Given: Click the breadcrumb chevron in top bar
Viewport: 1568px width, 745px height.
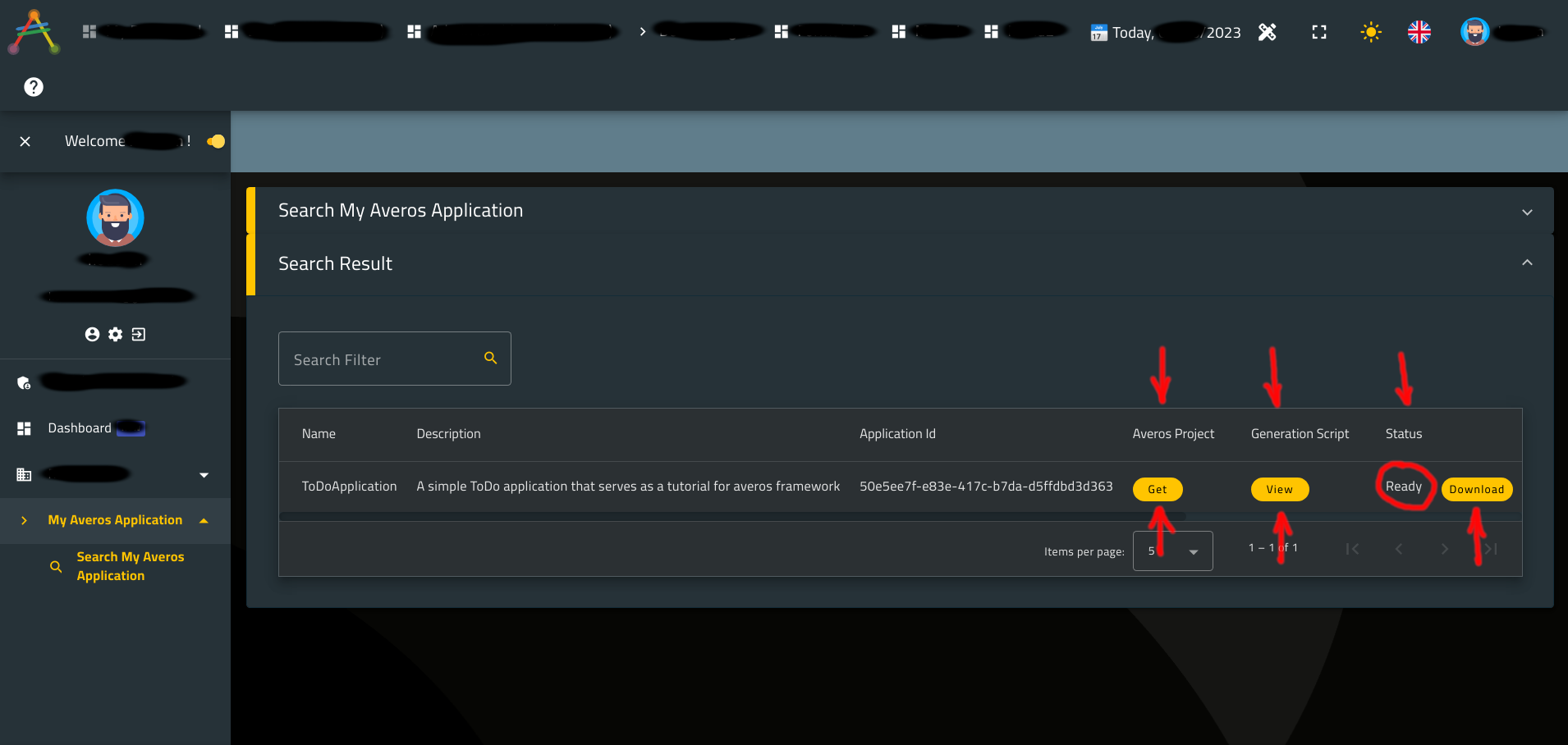Looking at the screenshot, I should [x=643, y=31].
